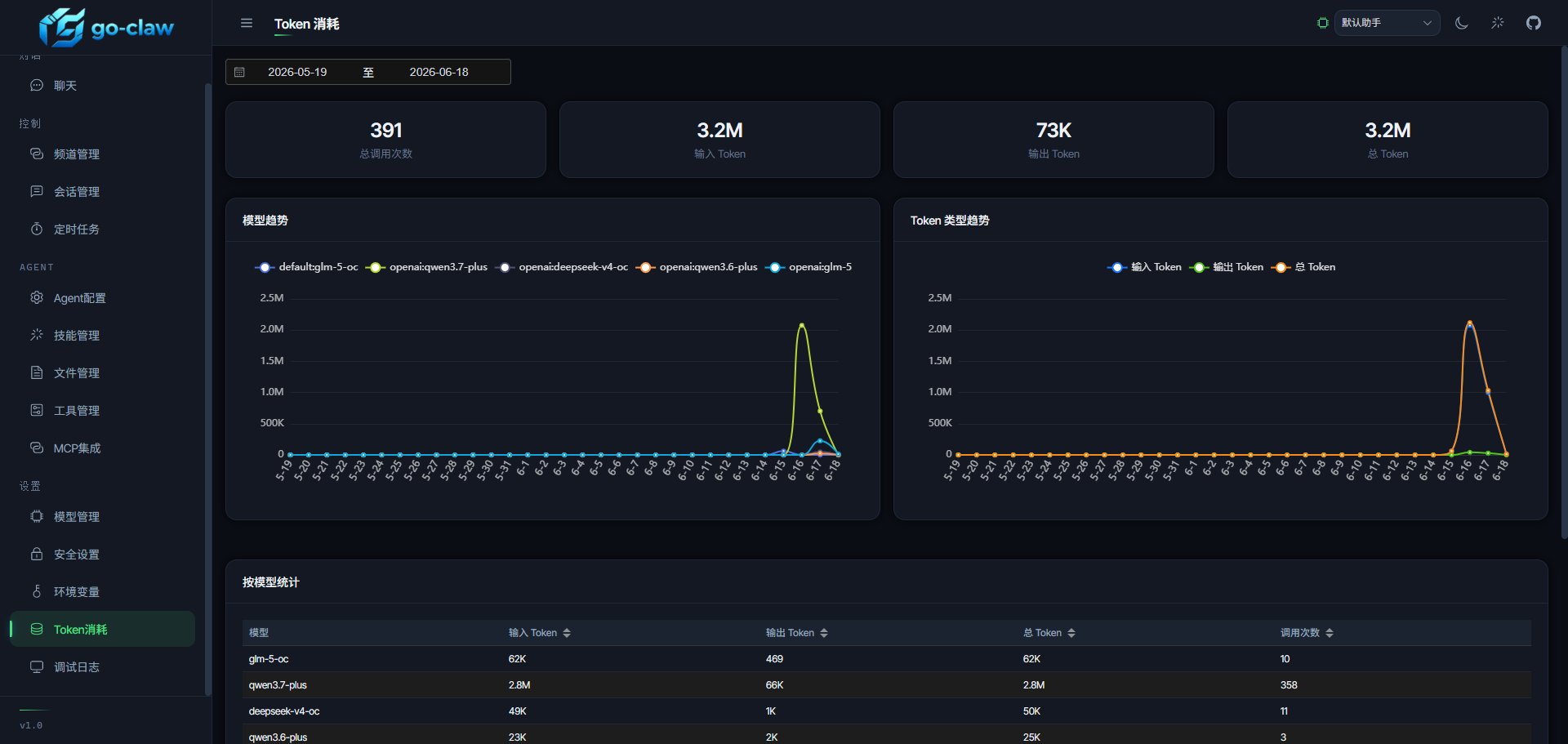1568x744 pixels.
Task: Click the icon next to 频道管理
Action: 37,154
